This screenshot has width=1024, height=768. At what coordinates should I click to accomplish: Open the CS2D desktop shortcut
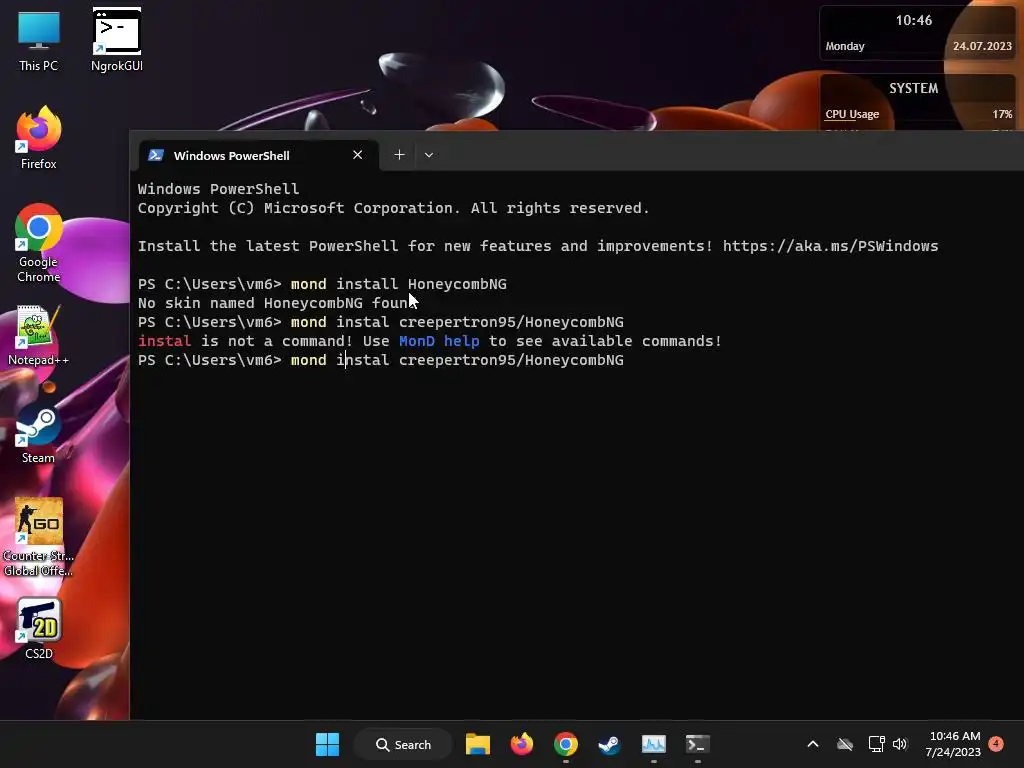point(39,628)
